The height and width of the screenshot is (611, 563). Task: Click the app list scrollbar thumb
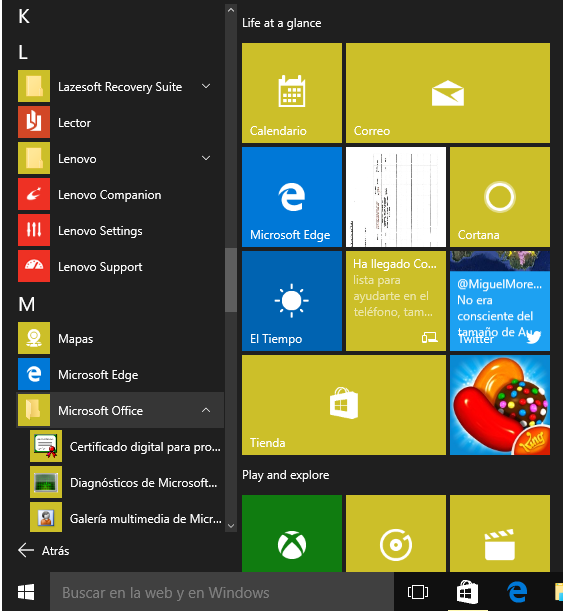coord(231,280)
